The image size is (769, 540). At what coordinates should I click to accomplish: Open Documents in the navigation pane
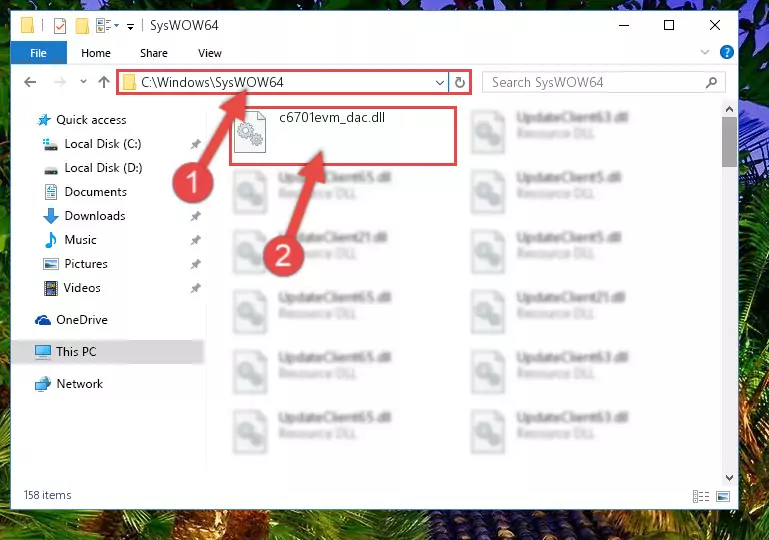tap(95, 192)
